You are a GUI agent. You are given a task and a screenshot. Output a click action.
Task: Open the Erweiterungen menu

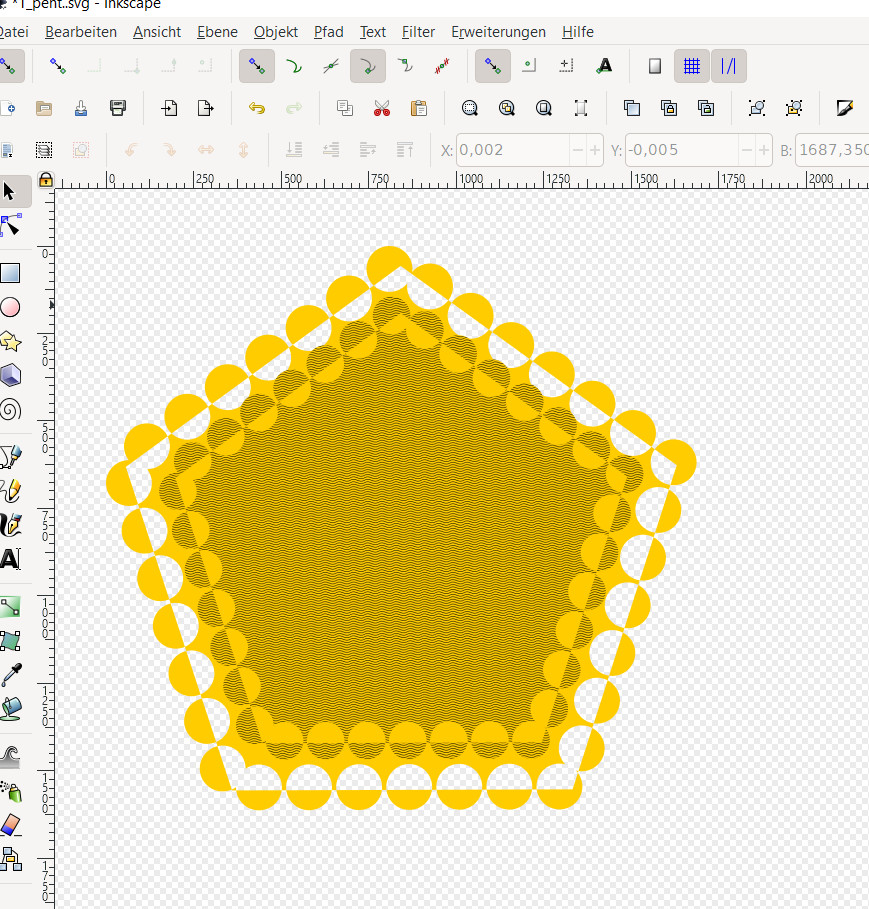coord(499,32)
